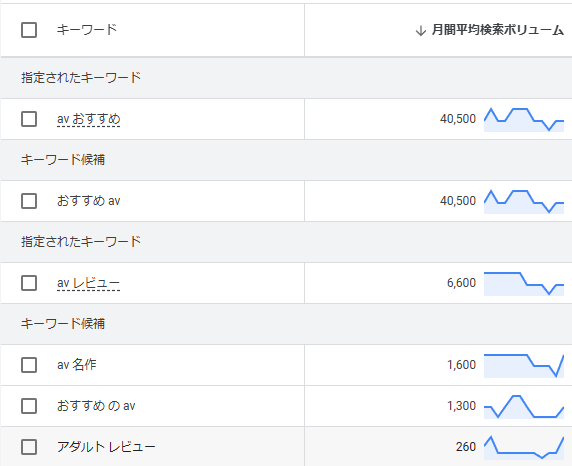The image size is (572, 466).
Task: Open the av おすすめ keyword link
Action: click(x=89, y=119)
